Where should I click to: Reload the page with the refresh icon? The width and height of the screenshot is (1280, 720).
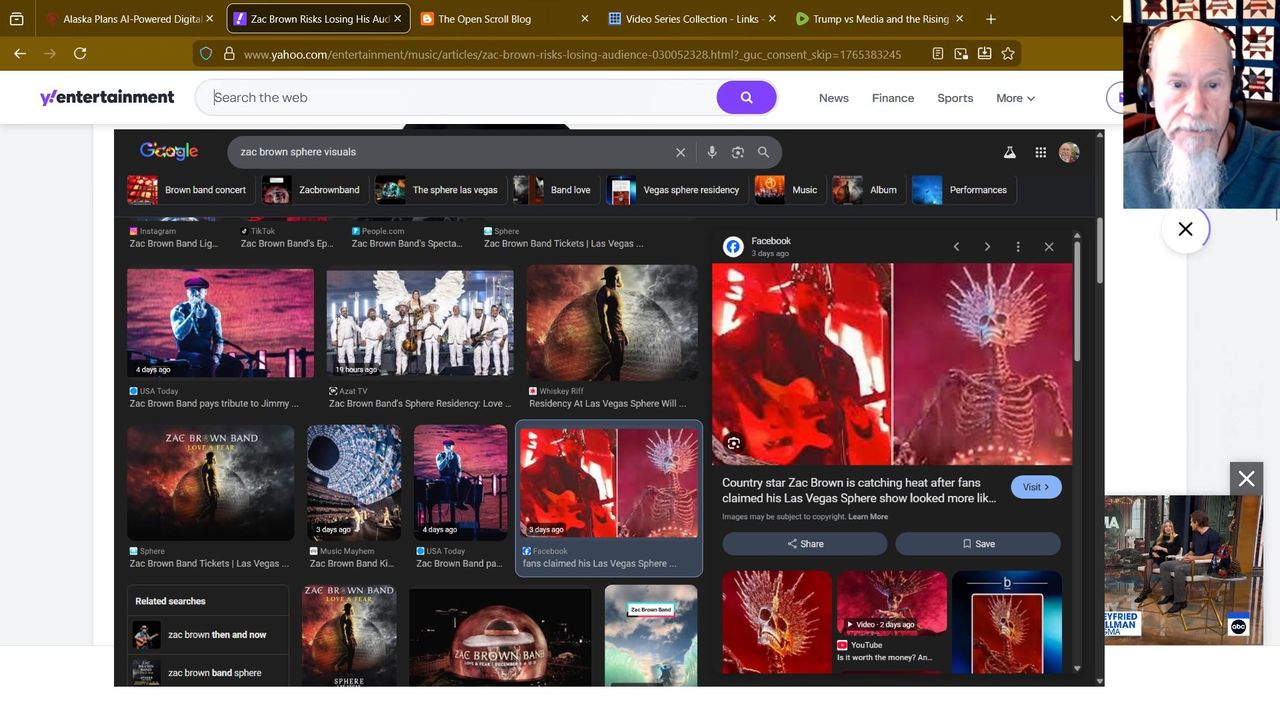click(x=80, y=54)
